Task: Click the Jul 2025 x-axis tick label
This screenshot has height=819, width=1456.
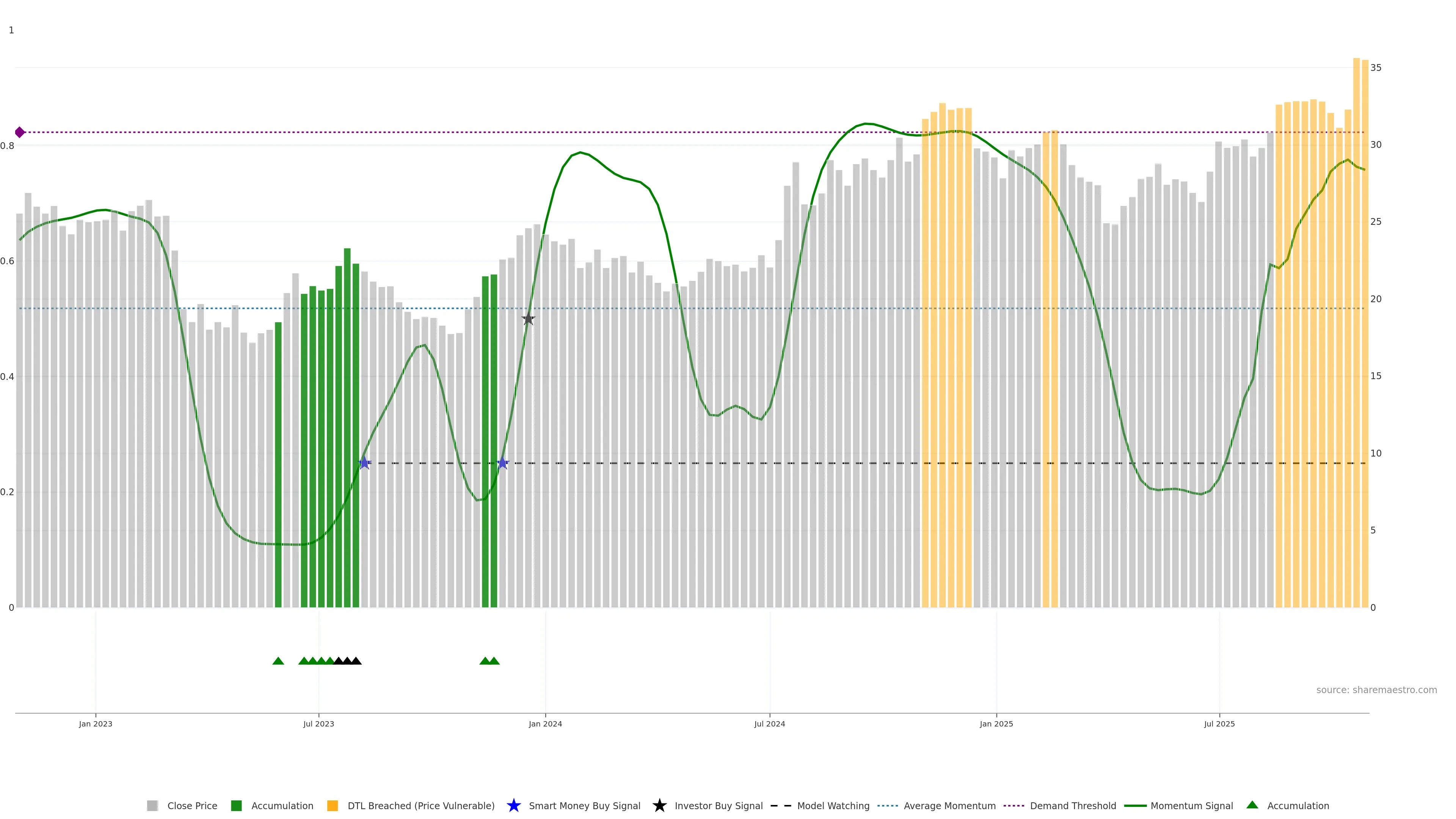Action: [1219, 723]
